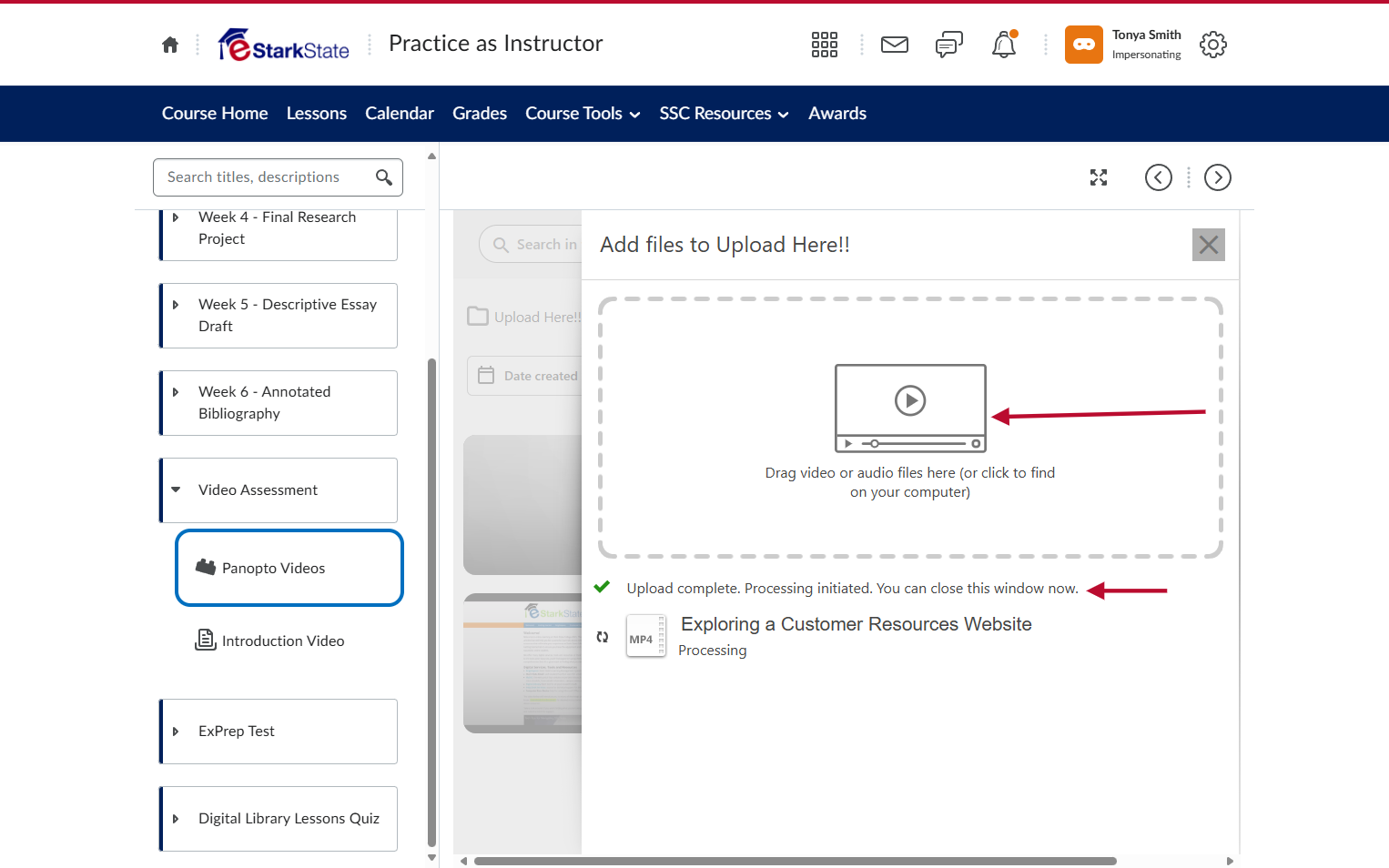
Task: Open the course selector grid icon
Action: click(x=825, y=45)
